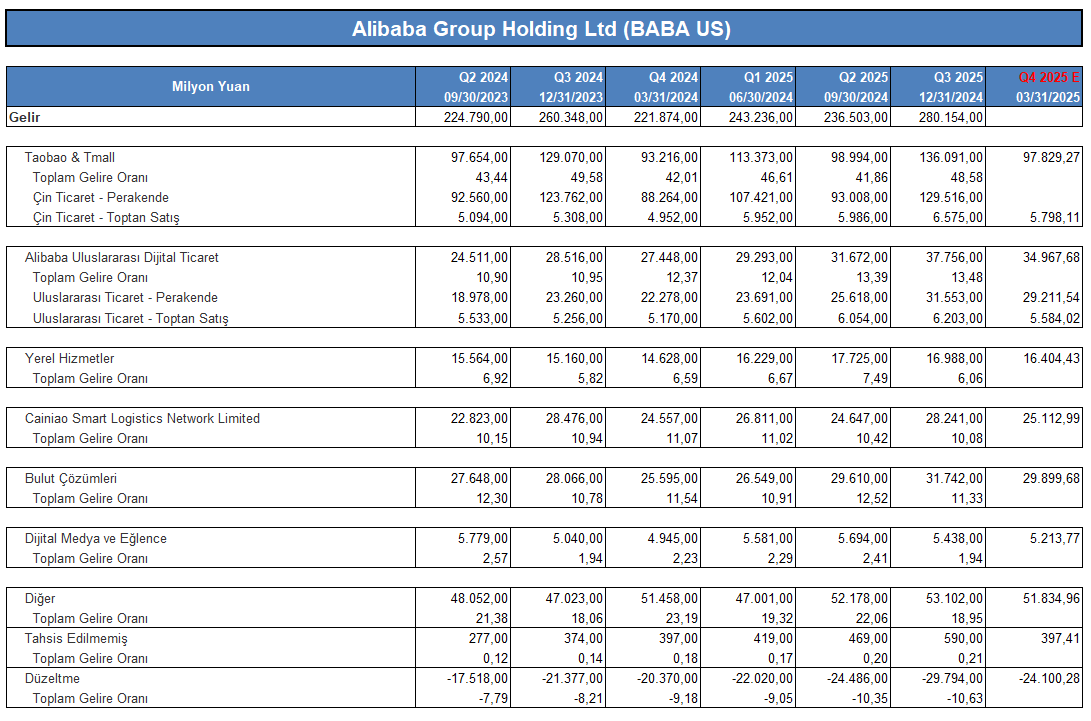This screenshot has width=1091, height=721.
Task: Select the ratio 7,49
Action: [x=875, y=379]
